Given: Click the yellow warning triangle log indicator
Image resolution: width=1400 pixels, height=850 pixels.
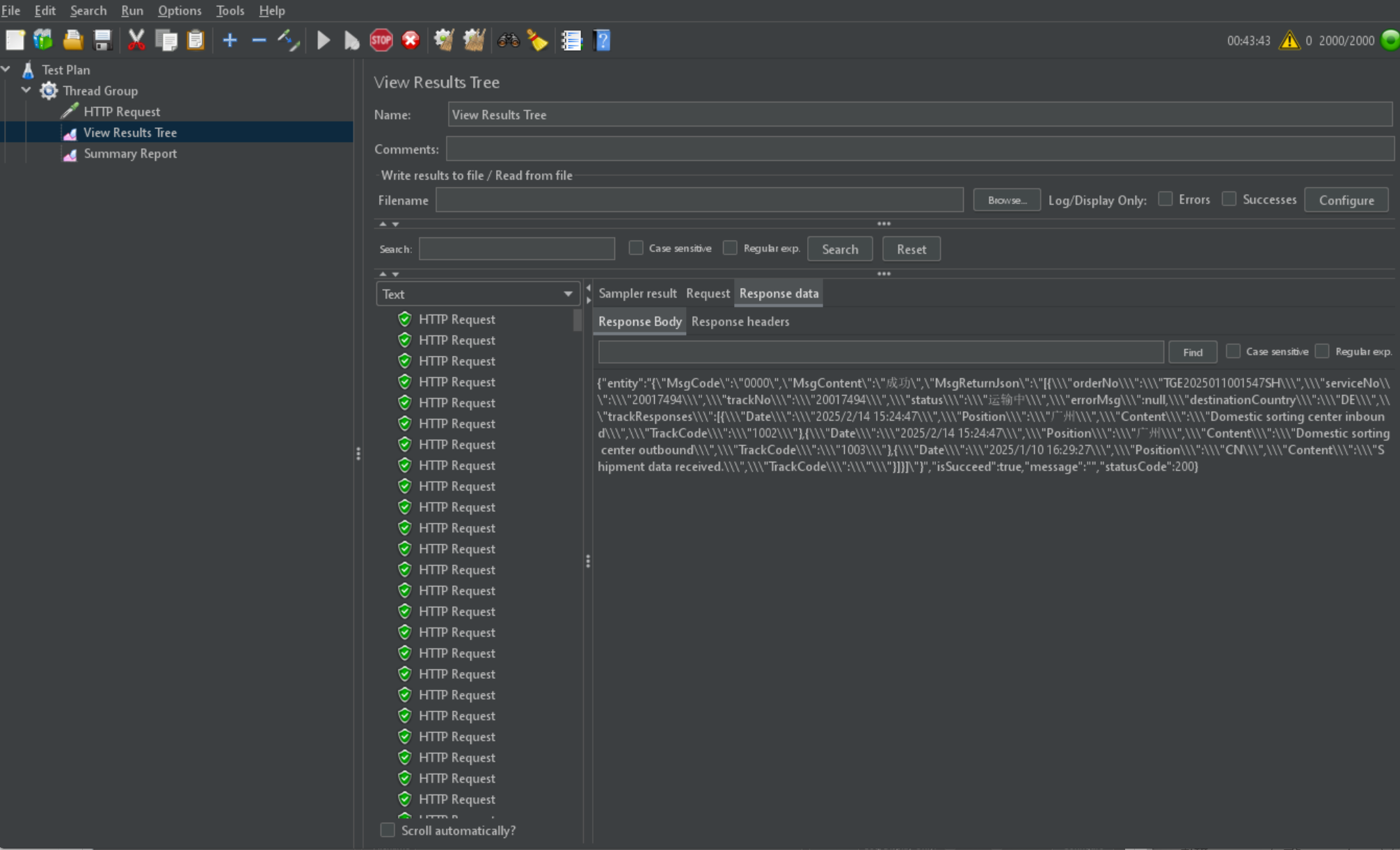Looking at the screenshot, I should pyautogui.click(x=1289, y=40).
